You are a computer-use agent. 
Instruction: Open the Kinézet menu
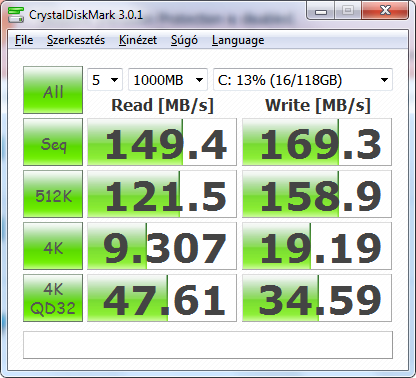click(138, 40)
